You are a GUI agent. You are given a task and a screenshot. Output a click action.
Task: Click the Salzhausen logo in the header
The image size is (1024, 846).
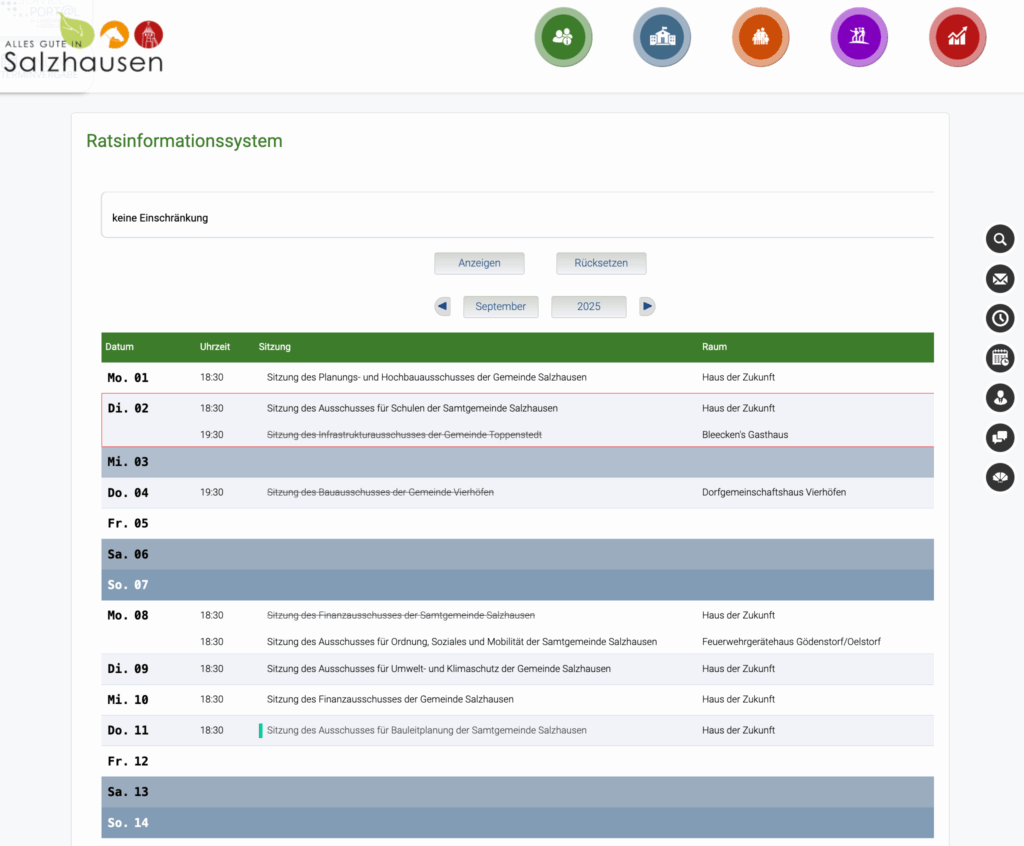point(82,47)
